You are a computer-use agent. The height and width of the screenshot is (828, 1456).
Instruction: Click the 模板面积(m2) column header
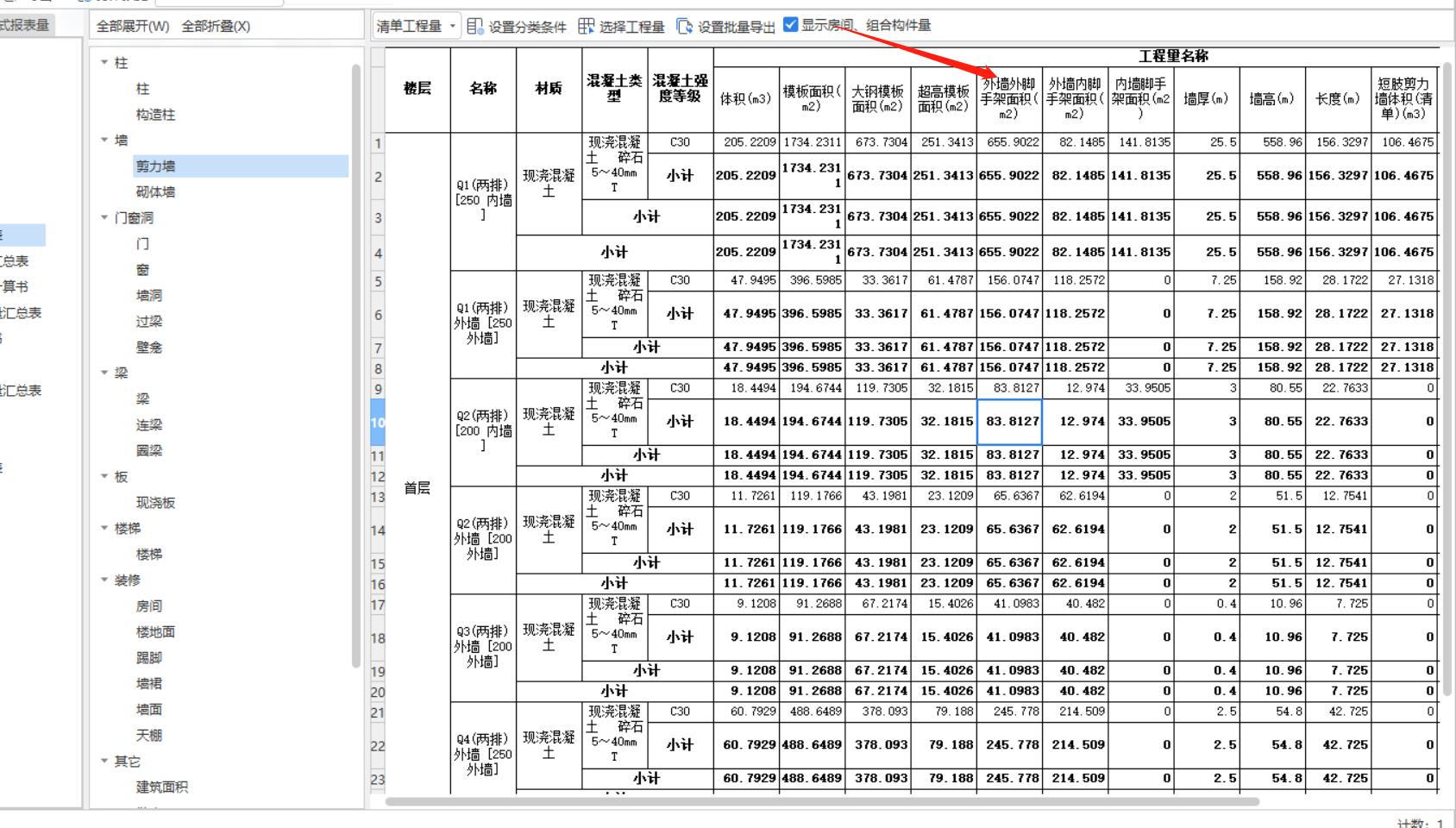tap(813, 99)
